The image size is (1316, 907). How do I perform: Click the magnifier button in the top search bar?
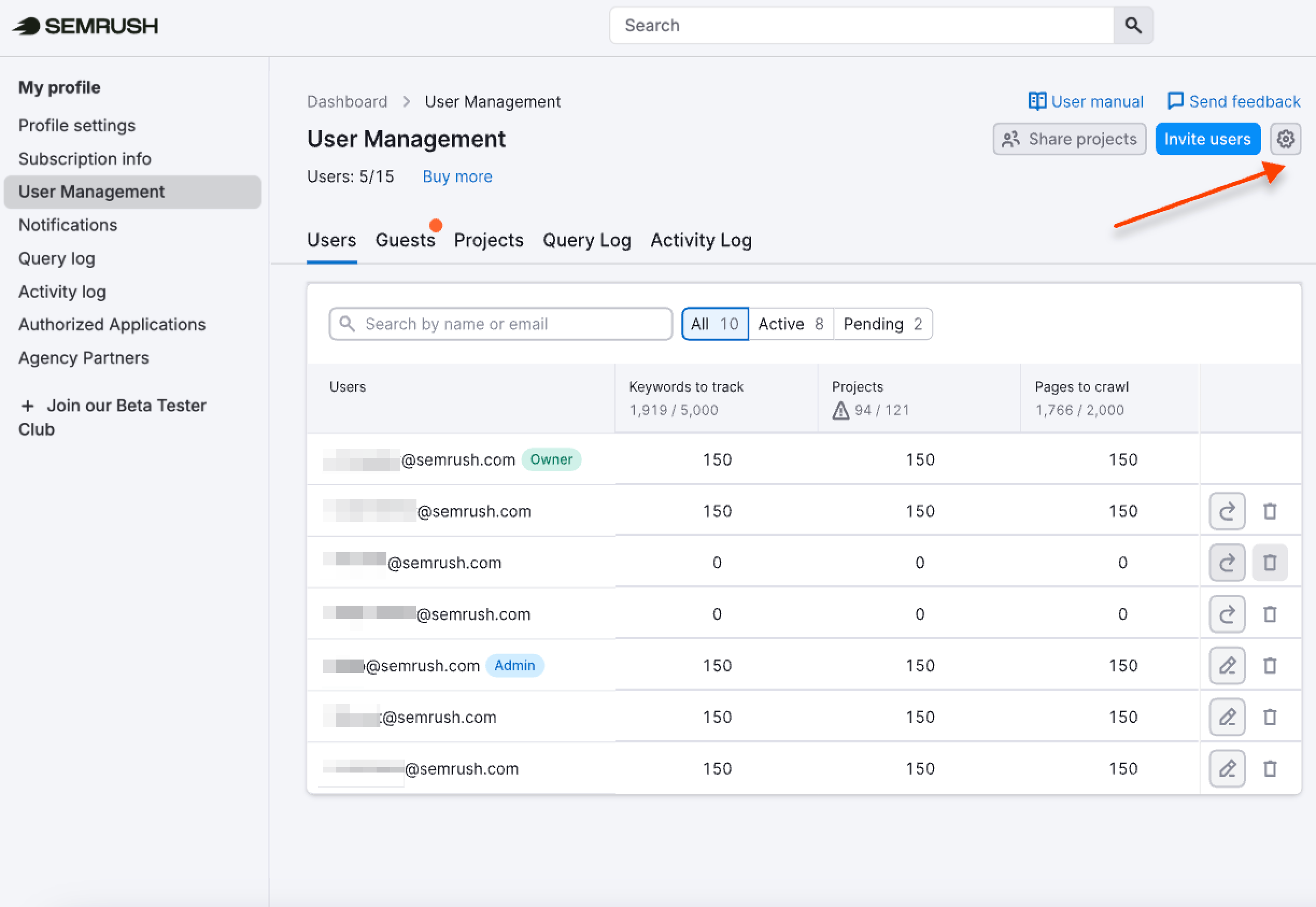1133,25
